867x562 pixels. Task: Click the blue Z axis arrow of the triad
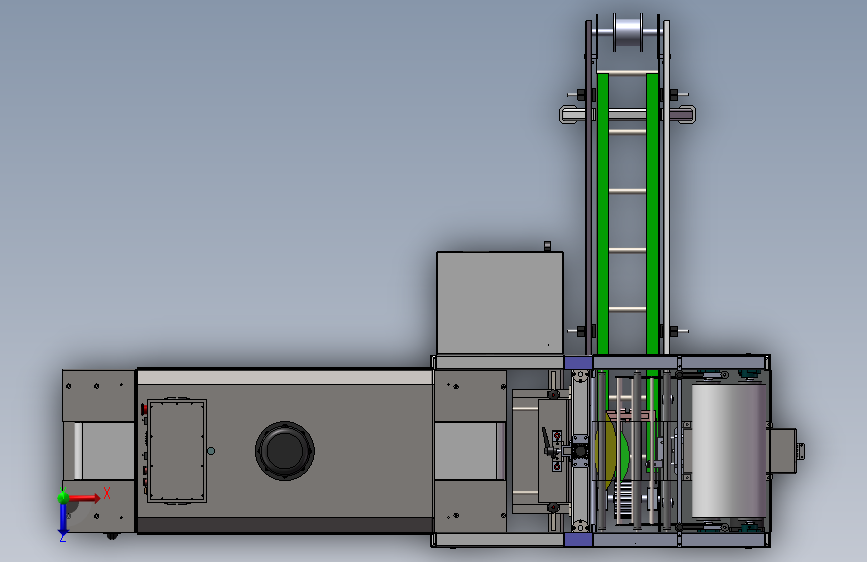63,521
